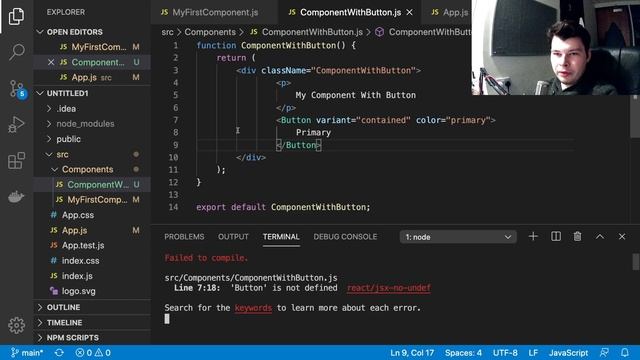
Task: Select the Terminal panel tab
Action: pos(281,237)
